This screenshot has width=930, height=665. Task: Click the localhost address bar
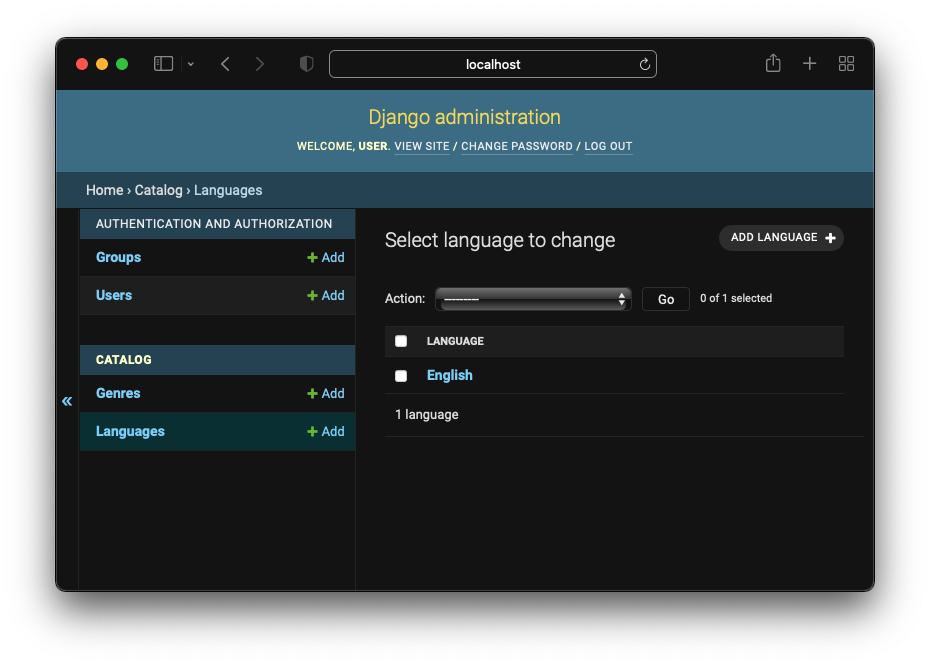click(x=492, y=64)
